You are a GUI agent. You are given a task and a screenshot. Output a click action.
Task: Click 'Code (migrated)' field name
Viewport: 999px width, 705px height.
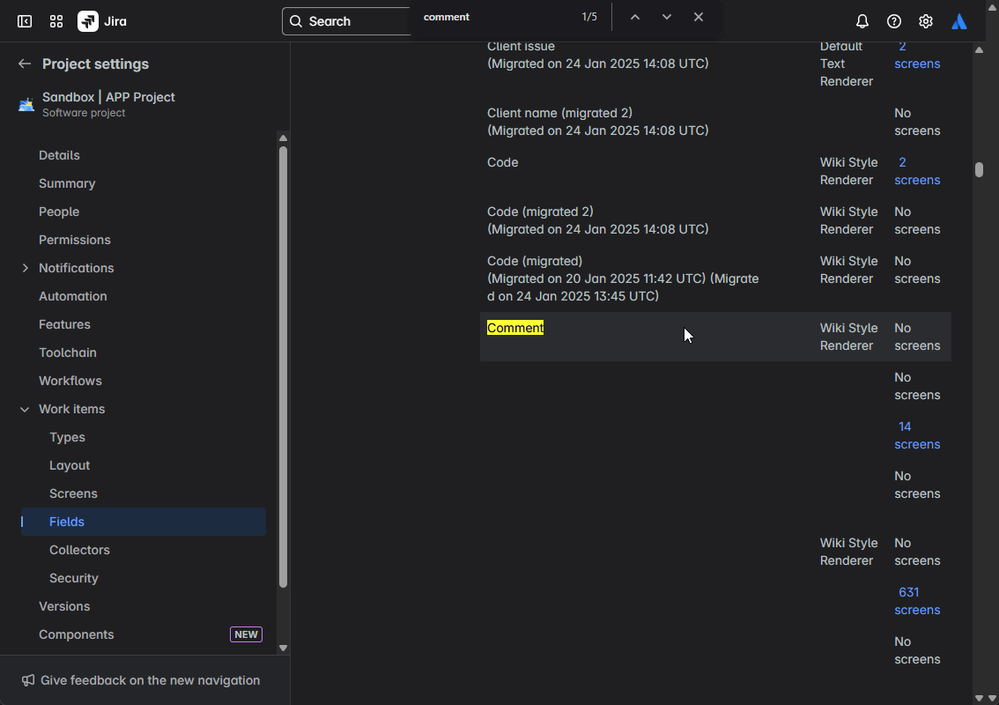pos(535,261)
